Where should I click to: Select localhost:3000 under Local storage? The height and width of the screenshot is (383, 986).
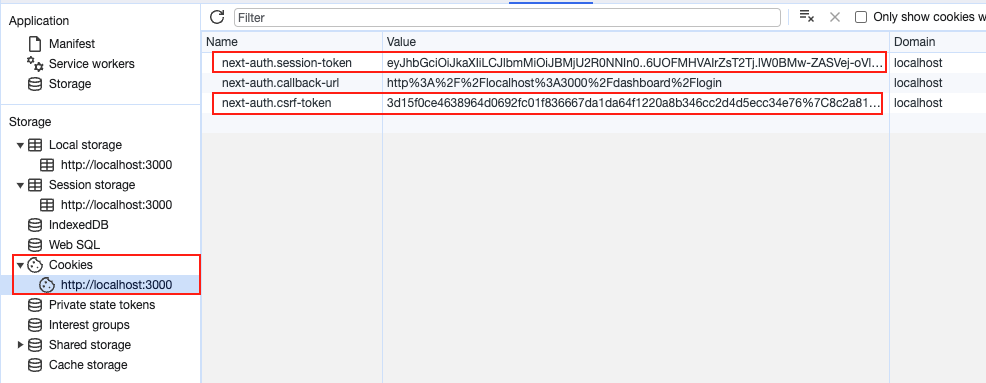pos(116,165)
